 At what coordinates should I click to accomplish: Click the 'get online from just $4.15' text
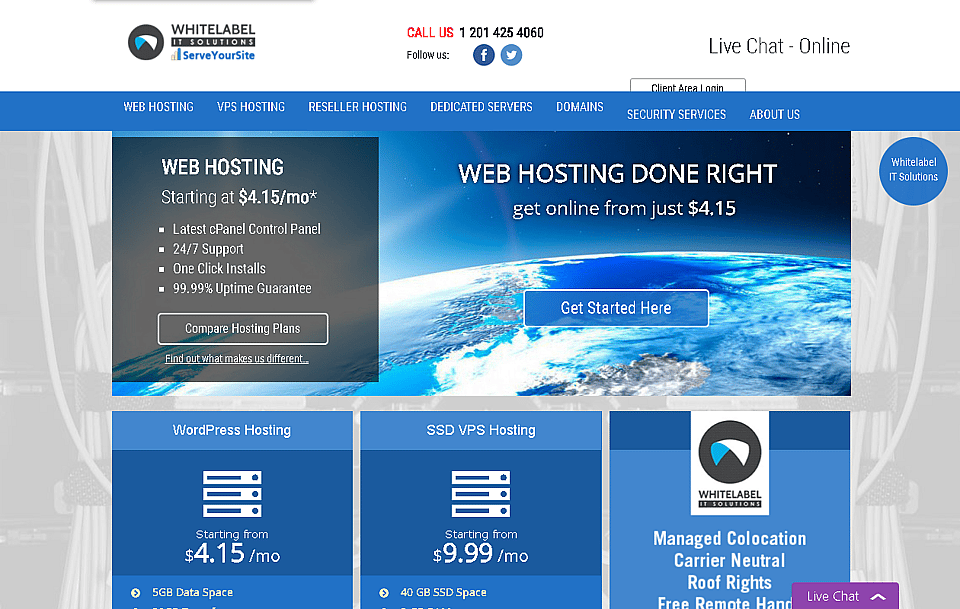pos(624,209)
